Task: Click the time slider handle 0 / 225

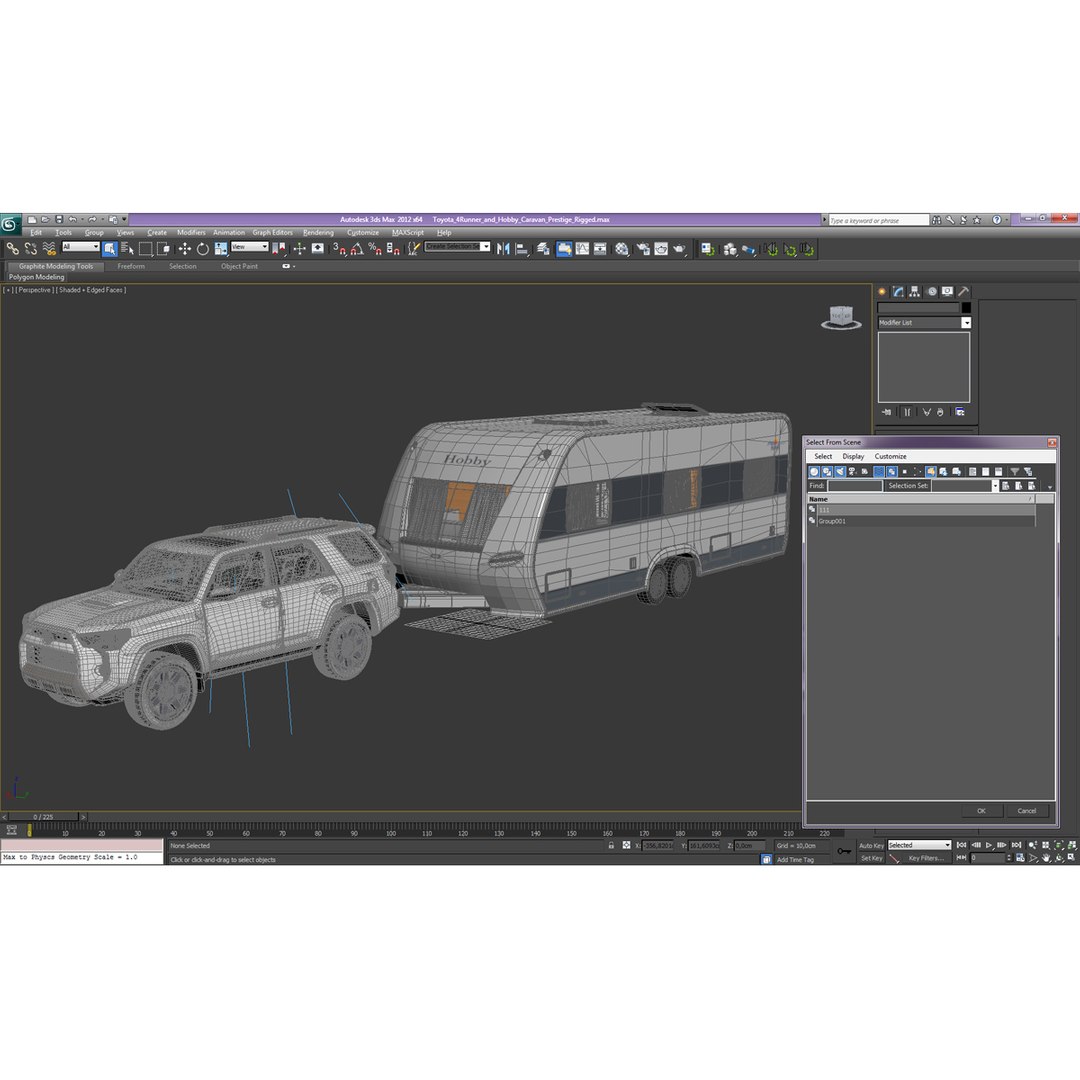Action: tap(43, 817)
